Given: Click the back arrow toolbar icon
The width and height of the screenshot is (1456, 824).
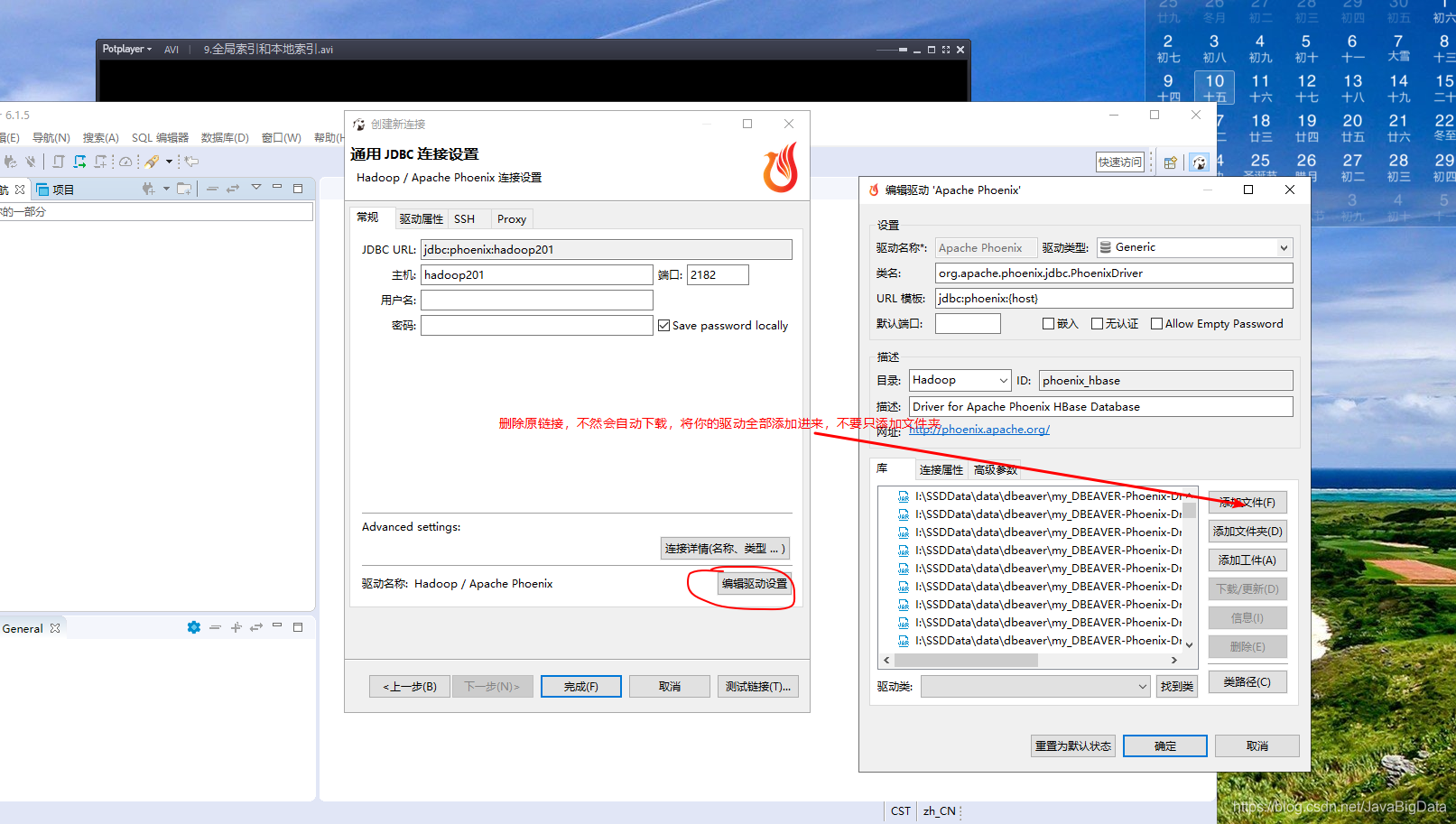Looking at the screenshot, I should [x=192, y=162].
